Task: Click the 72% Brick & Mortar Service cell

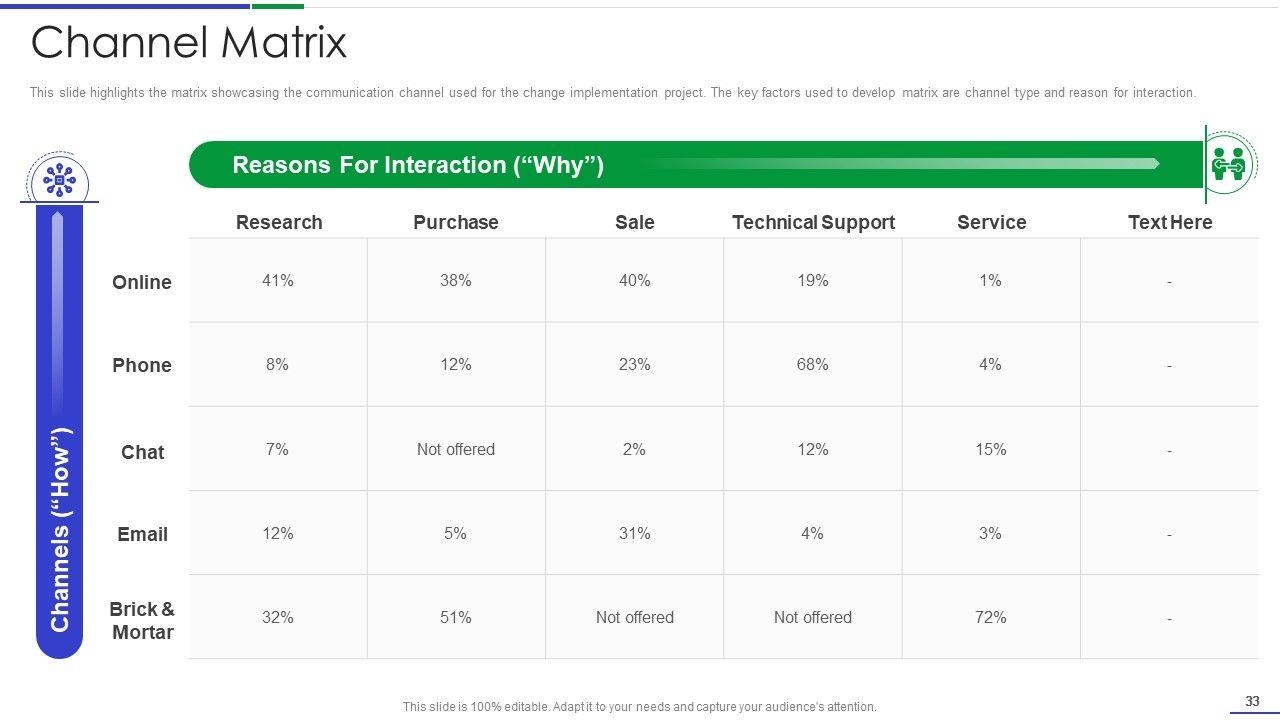Action: (x=990, y=617)
